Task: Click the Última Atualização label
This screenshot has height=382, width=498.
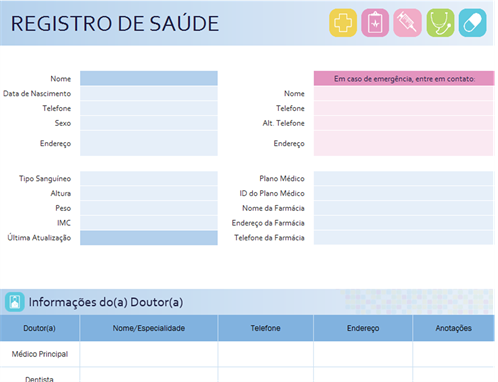Action: 39,238
